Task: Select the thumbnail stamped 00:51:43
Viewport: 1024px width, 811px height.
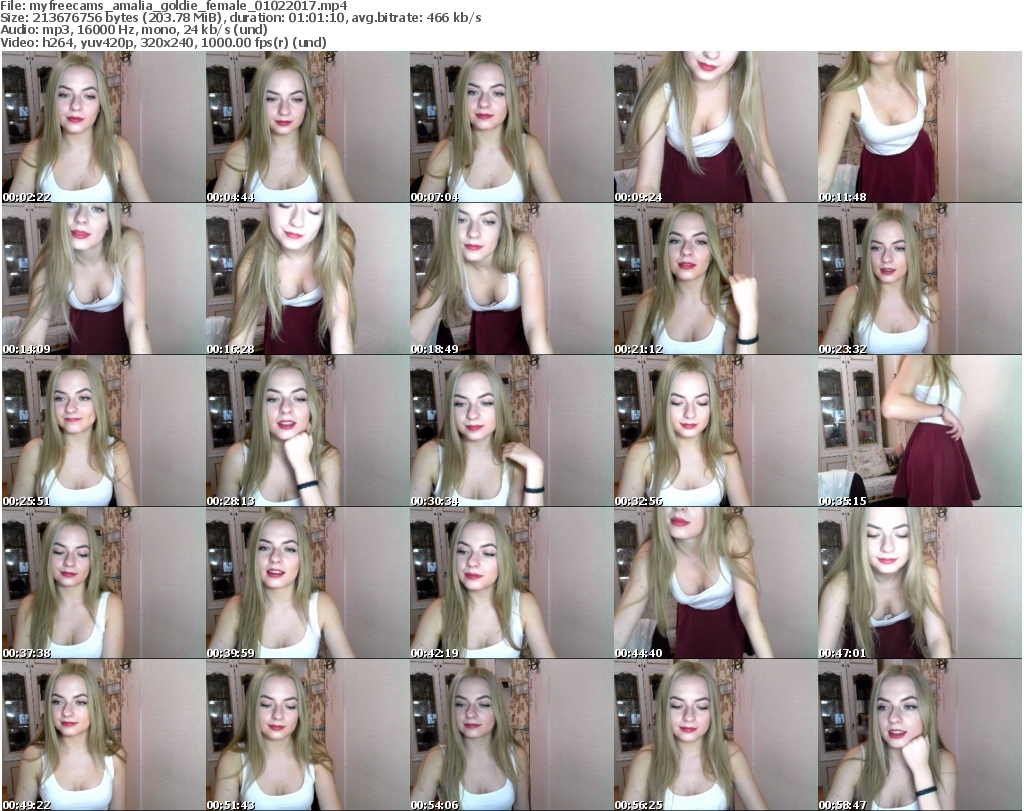Action: pos(308,735)
